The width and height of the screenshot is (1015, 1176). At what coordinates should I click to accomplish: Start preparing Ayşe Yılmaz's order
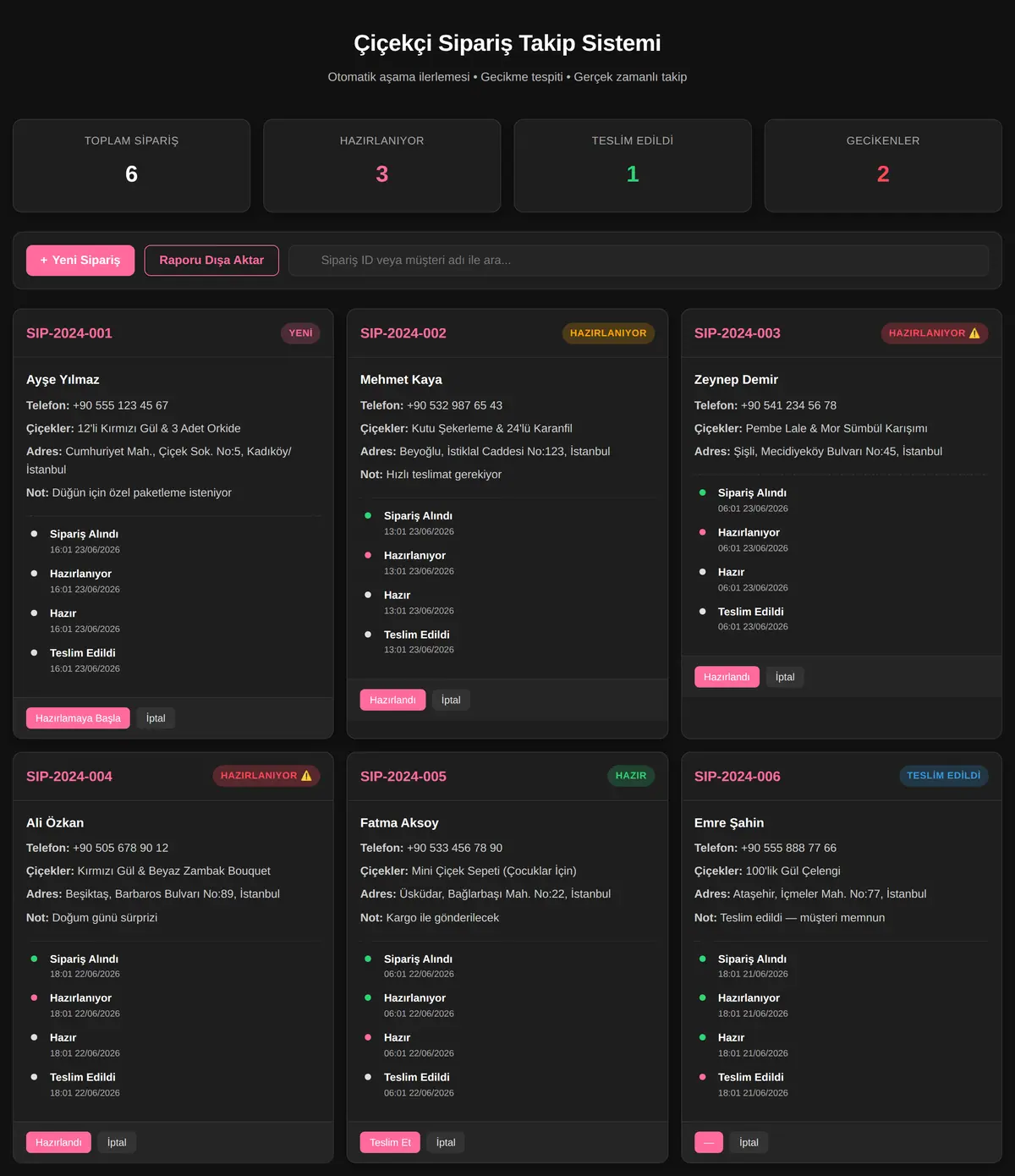78,718
